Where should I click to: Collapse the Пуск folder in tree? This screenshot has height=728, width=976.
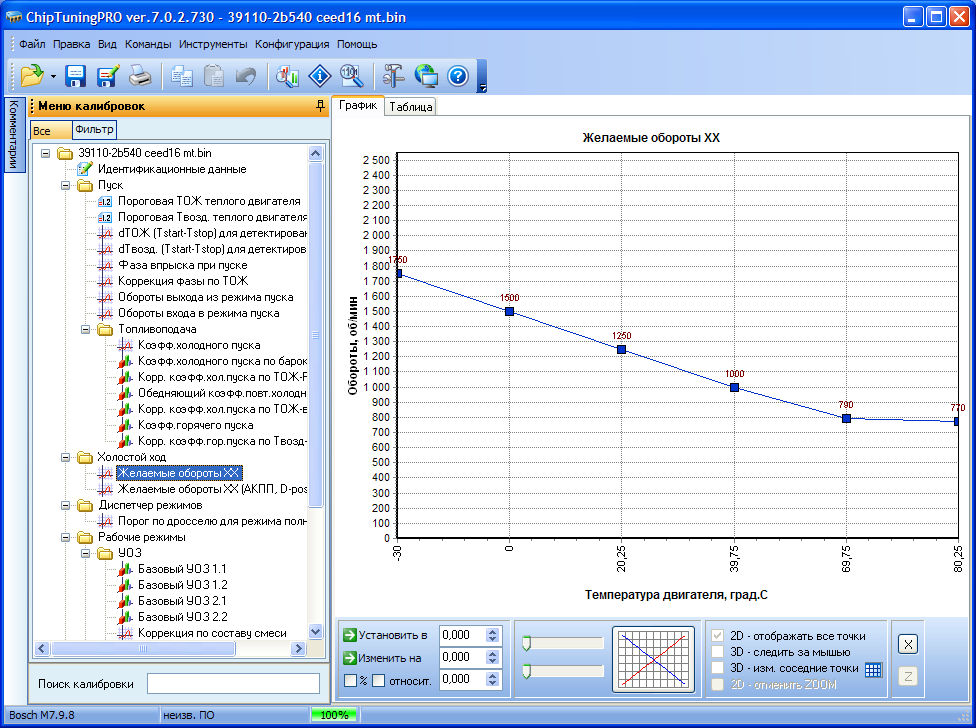[66, 185]
